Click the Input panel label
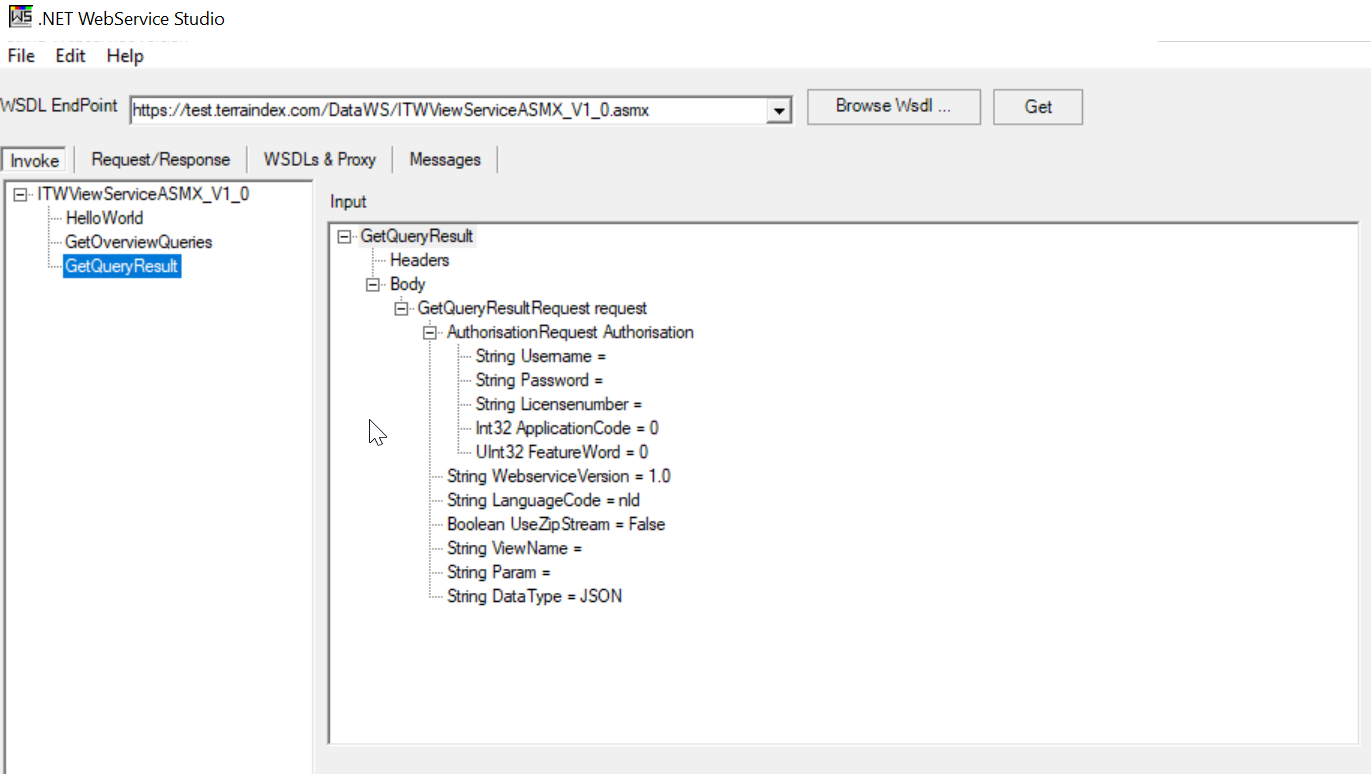 pyautogui.click(x=348, y=202)
